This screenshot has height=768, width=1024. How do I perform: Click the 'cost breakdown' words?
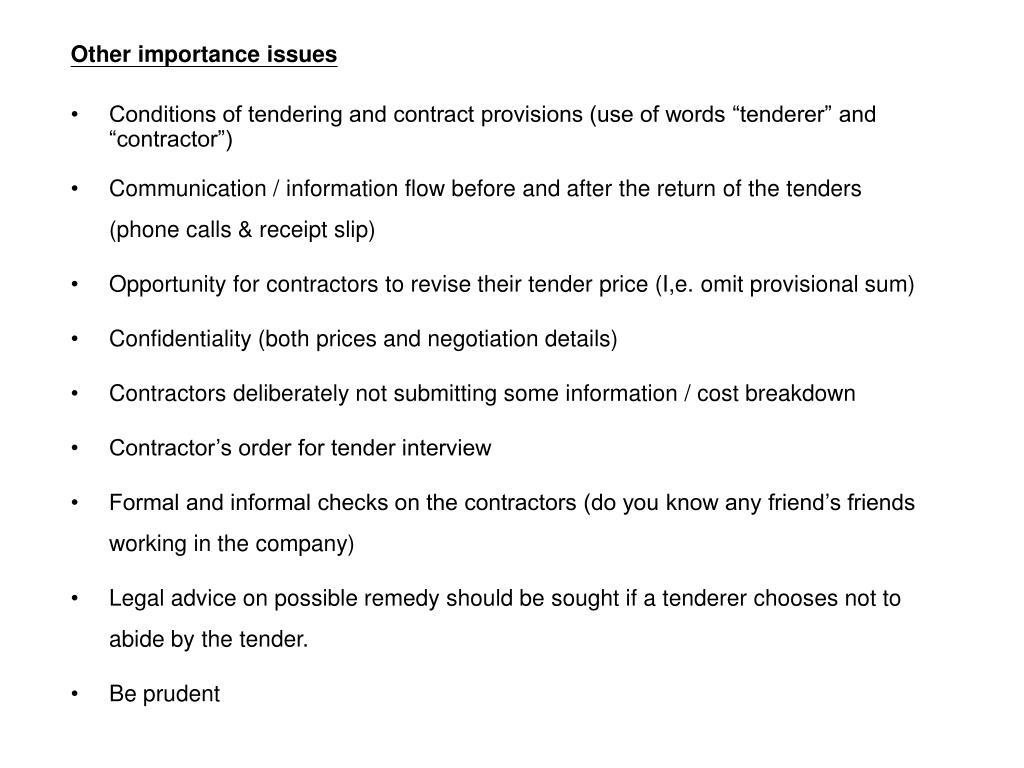pos(776,394)
